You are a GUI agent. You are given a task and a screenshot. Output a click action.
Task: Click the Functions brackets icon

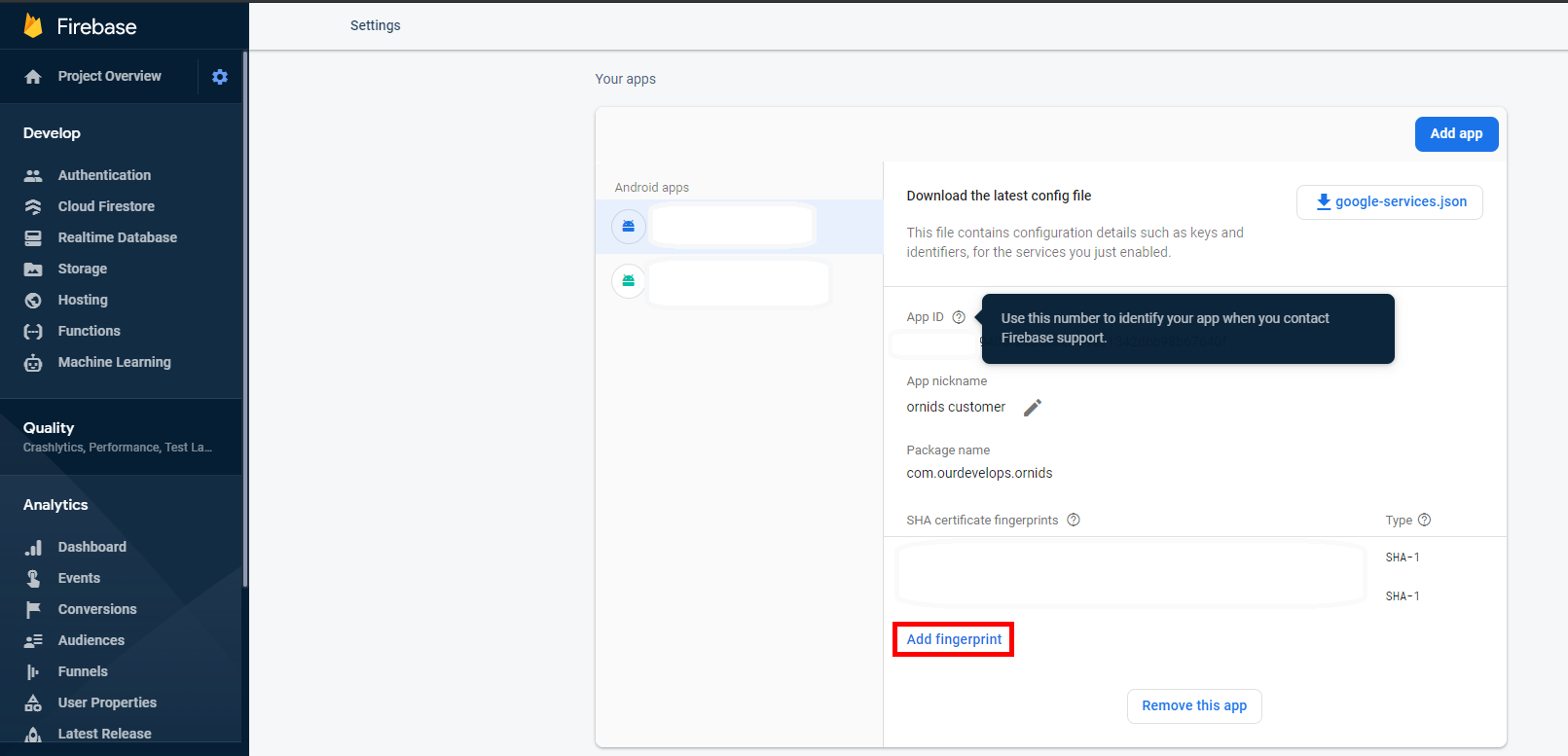click(33, 332)
